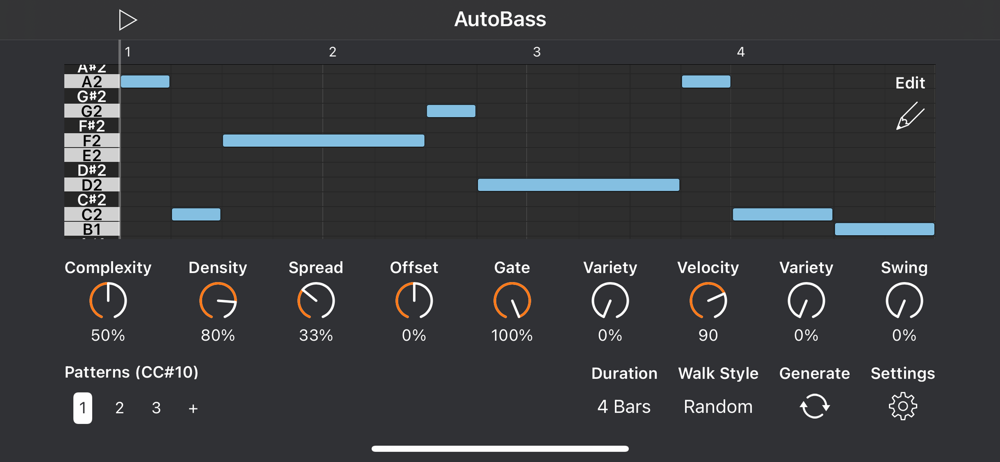
Task: Click the Complexity knob
Action: coord(108,300)
